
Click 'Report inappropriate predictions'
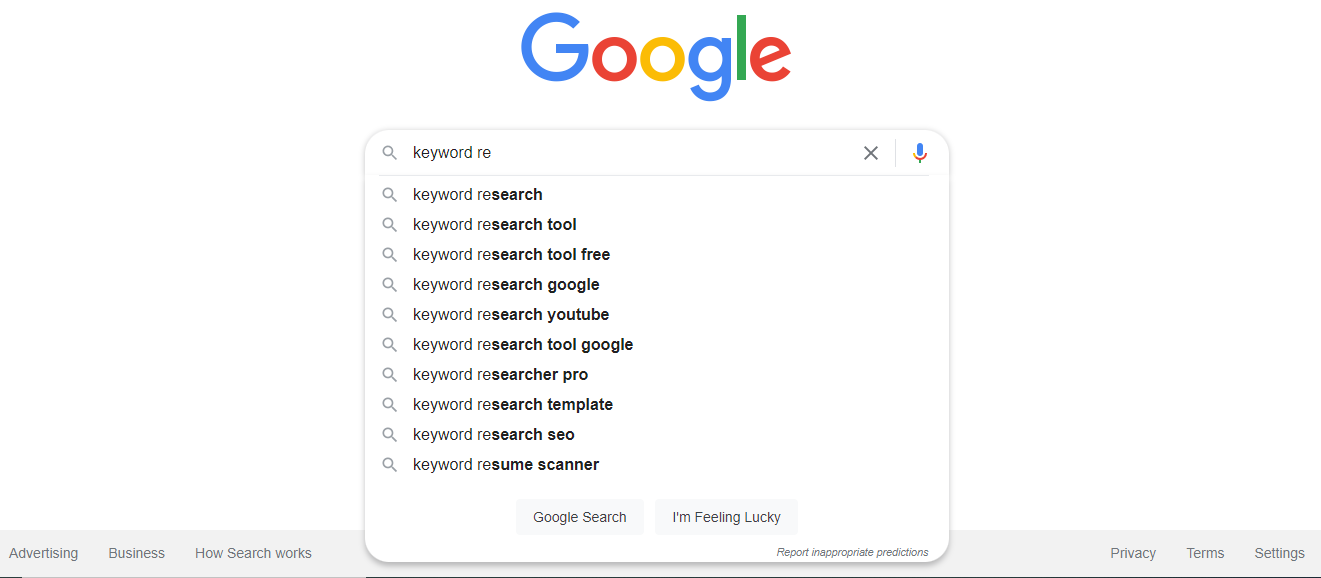pos(853,551)
